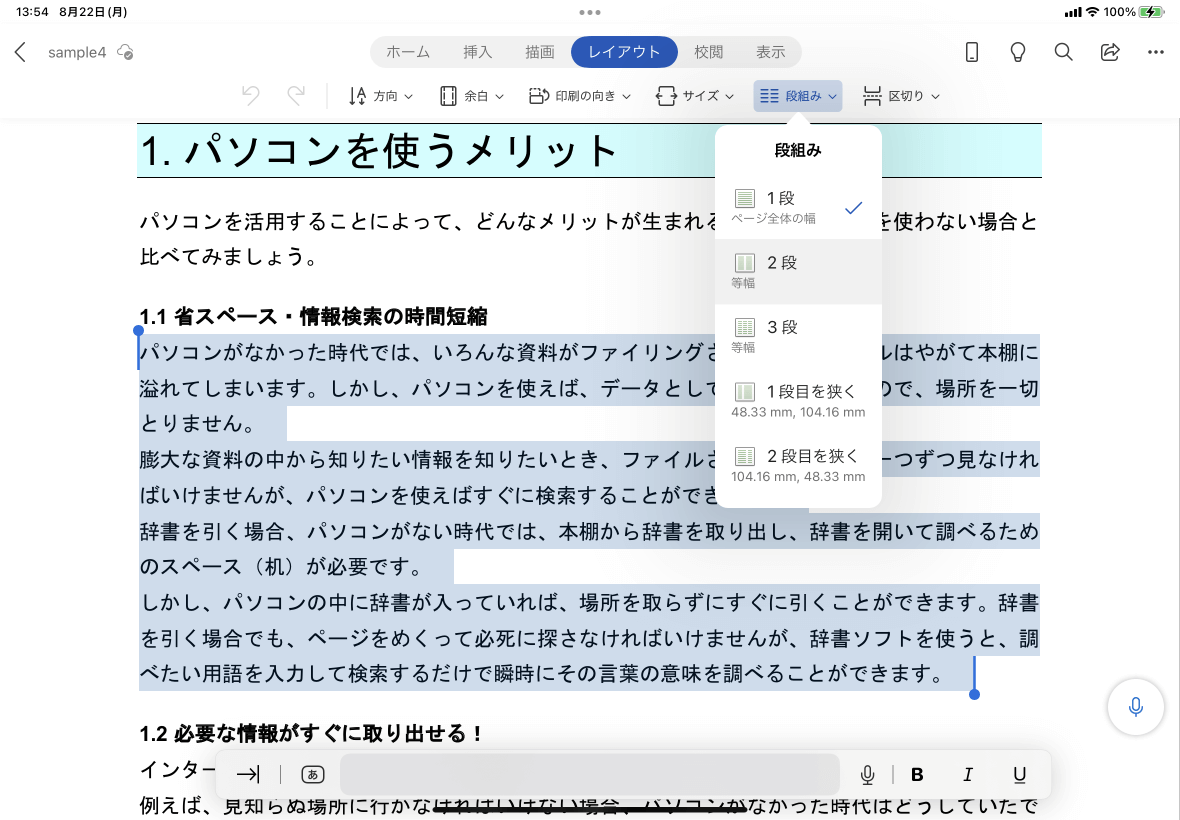The width and height of the screenshot is (1180, 820).
Task: Tap the heading 1. パソコンを使うメリット
Action: tap(379, 150)
